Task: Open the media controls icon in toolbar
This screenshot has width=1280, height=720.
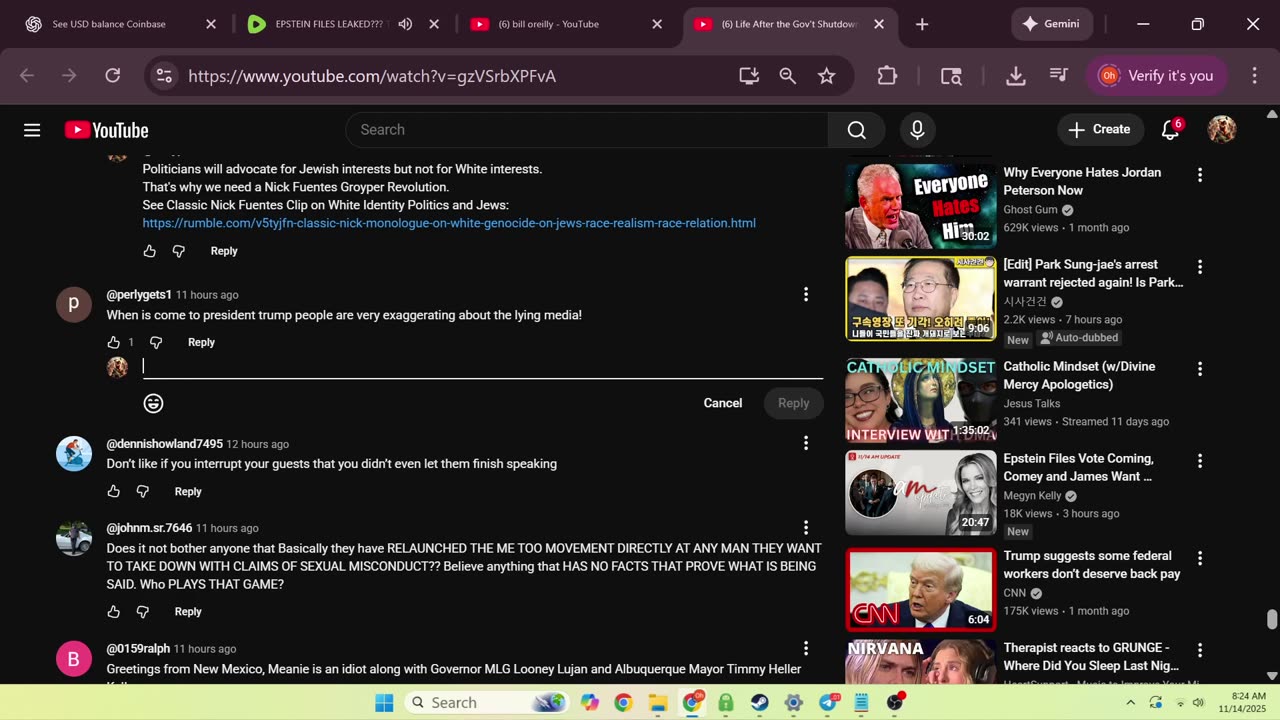Action: tap(1058, 76)
